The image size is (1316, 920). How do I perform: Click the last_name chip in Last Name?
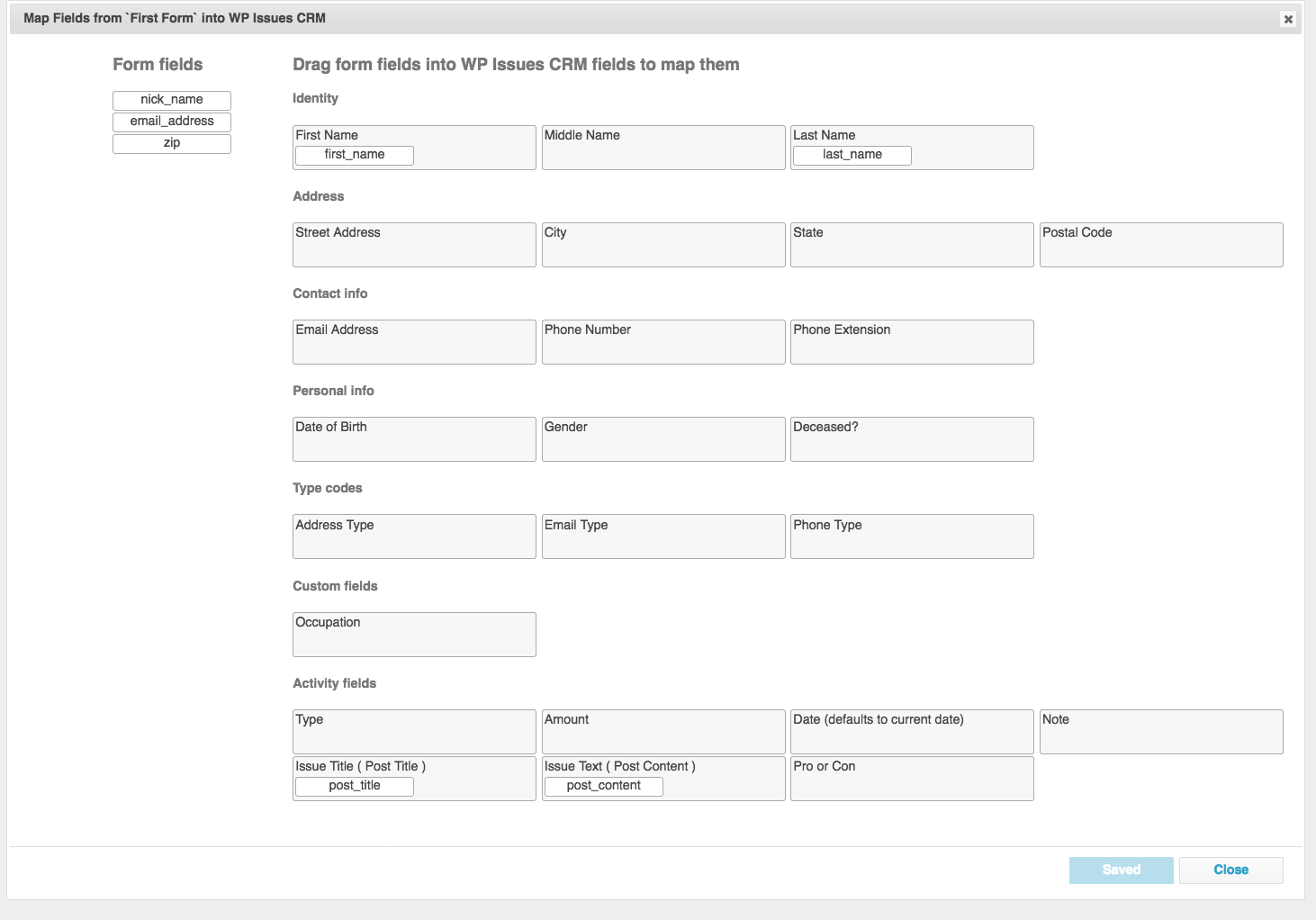[x=852, y=155]
